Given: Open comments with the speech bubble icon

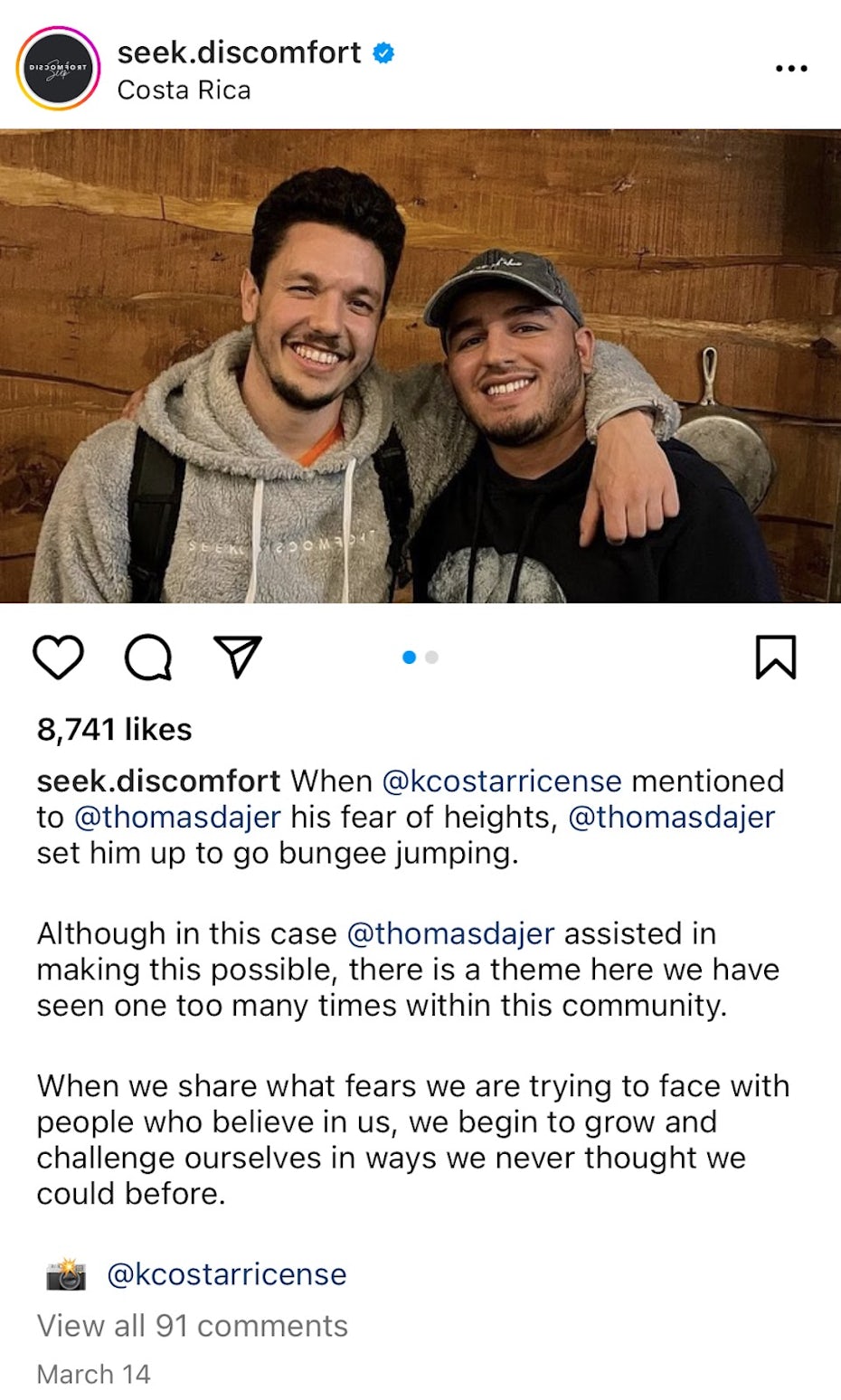Looking at the screenshot, I should click(x=148, y=657).
